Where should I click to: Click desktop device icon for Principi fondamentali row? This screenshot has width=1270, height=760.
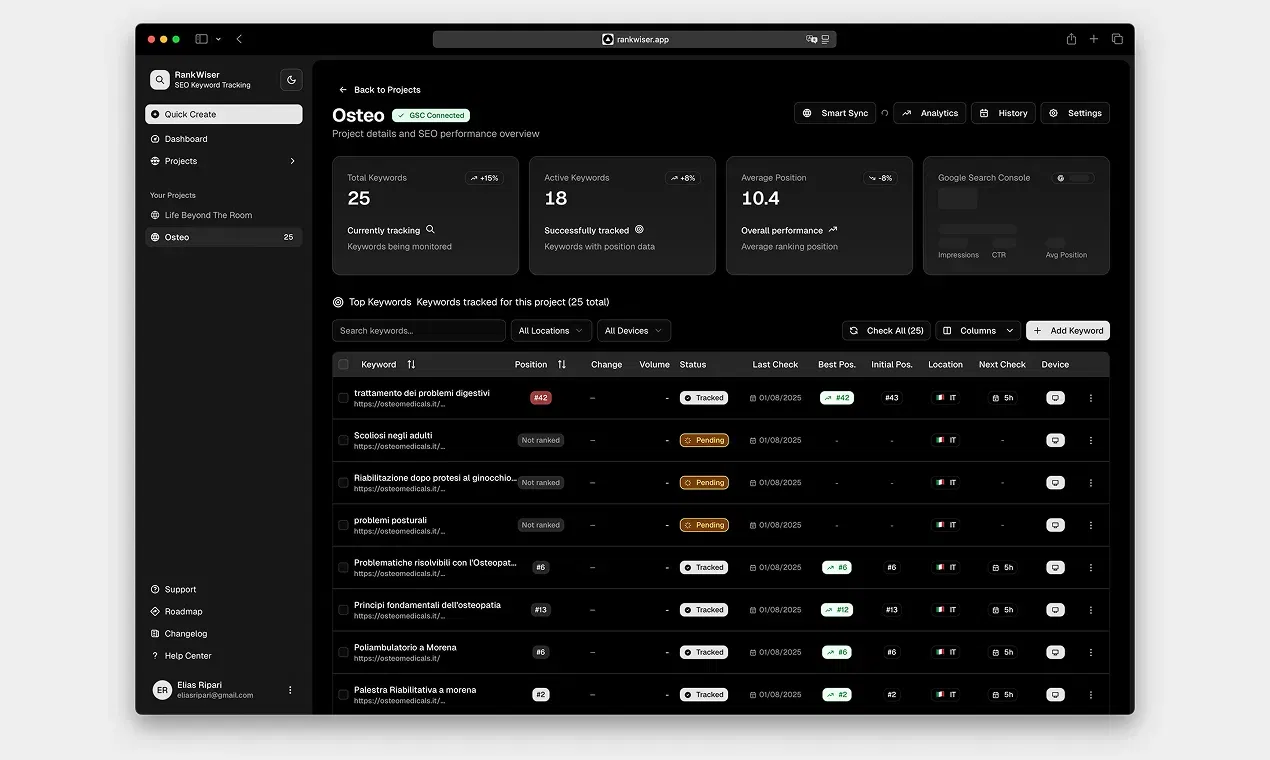click(x=1054, y=610)
